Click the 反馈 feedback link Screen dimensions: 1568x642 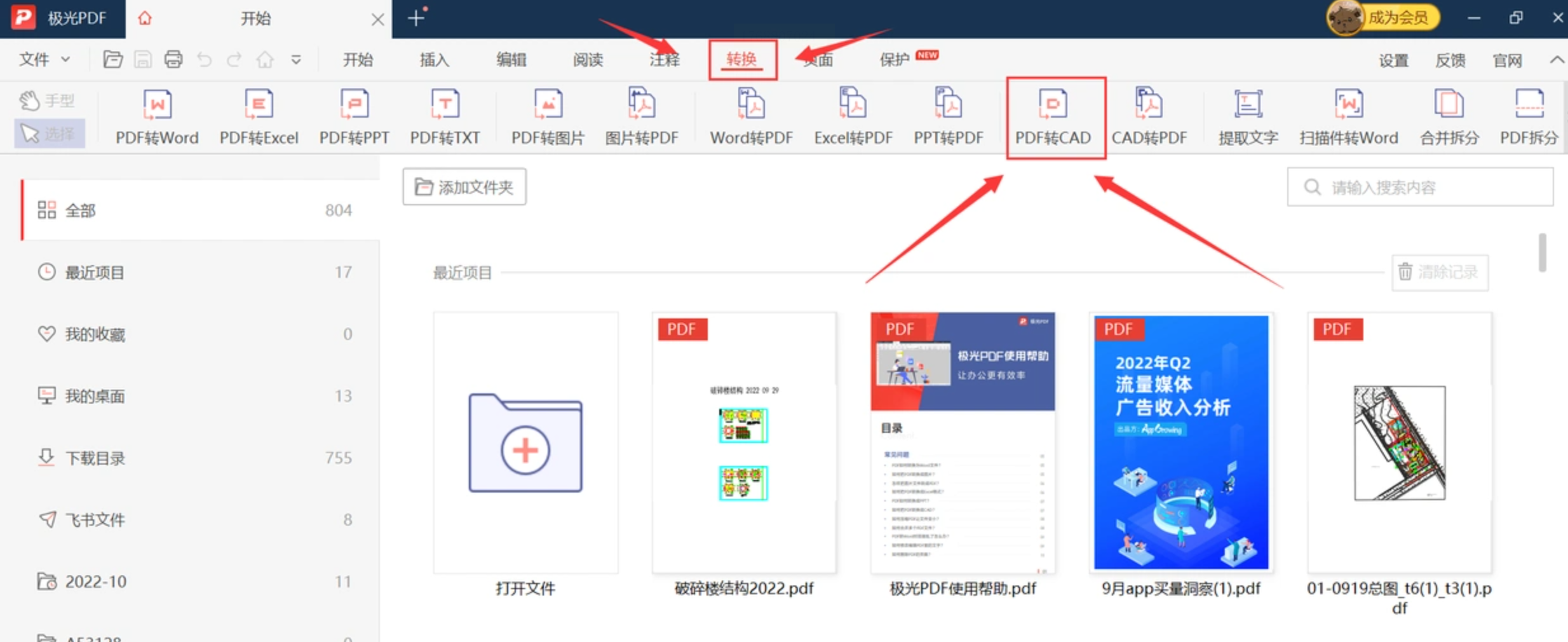point(1450,60)
